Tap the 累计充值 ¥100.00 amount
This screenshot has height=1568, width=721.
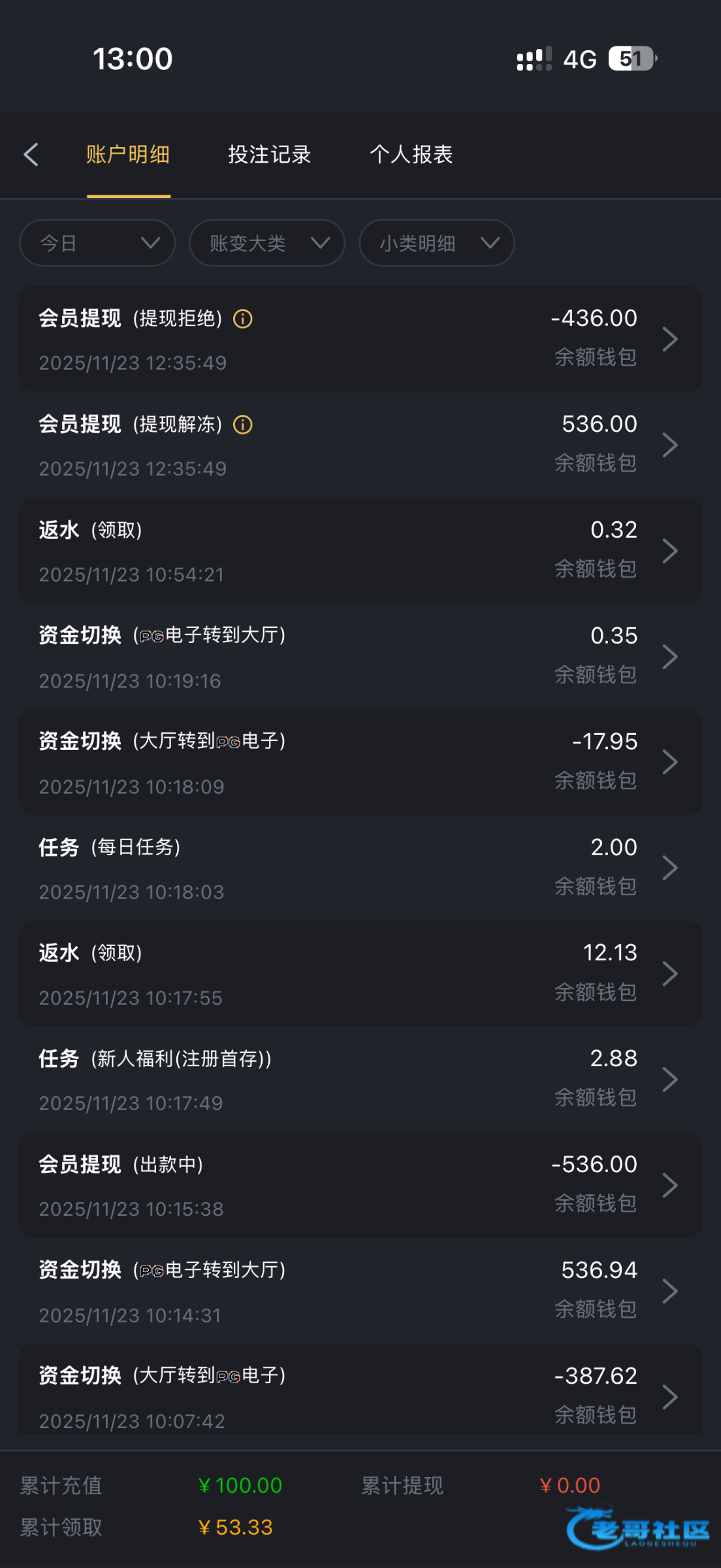(240, 1486)
